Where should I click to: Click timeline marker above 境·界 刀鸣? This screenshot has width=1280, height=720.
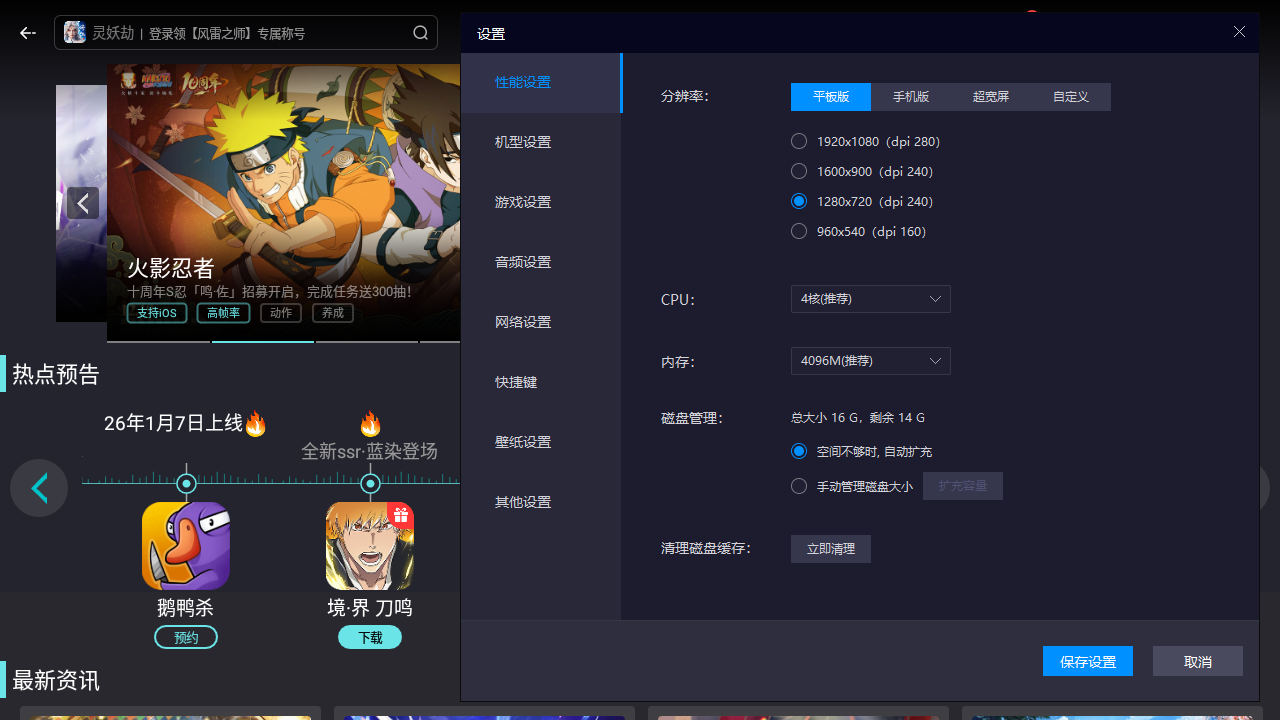coord(370,484)
